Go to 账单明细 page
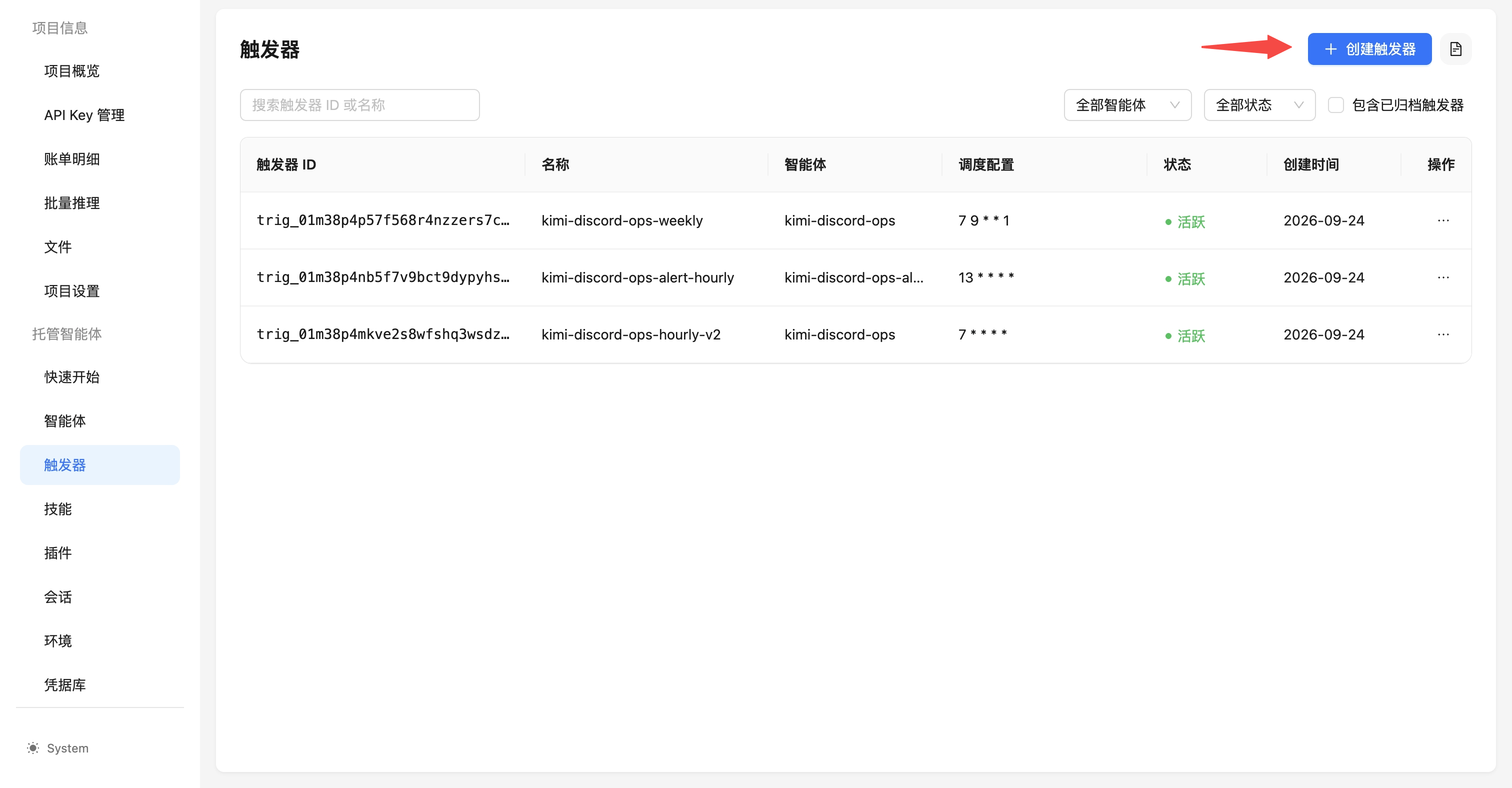Screen dimensions: 1512x788 (x=100, y=159)
